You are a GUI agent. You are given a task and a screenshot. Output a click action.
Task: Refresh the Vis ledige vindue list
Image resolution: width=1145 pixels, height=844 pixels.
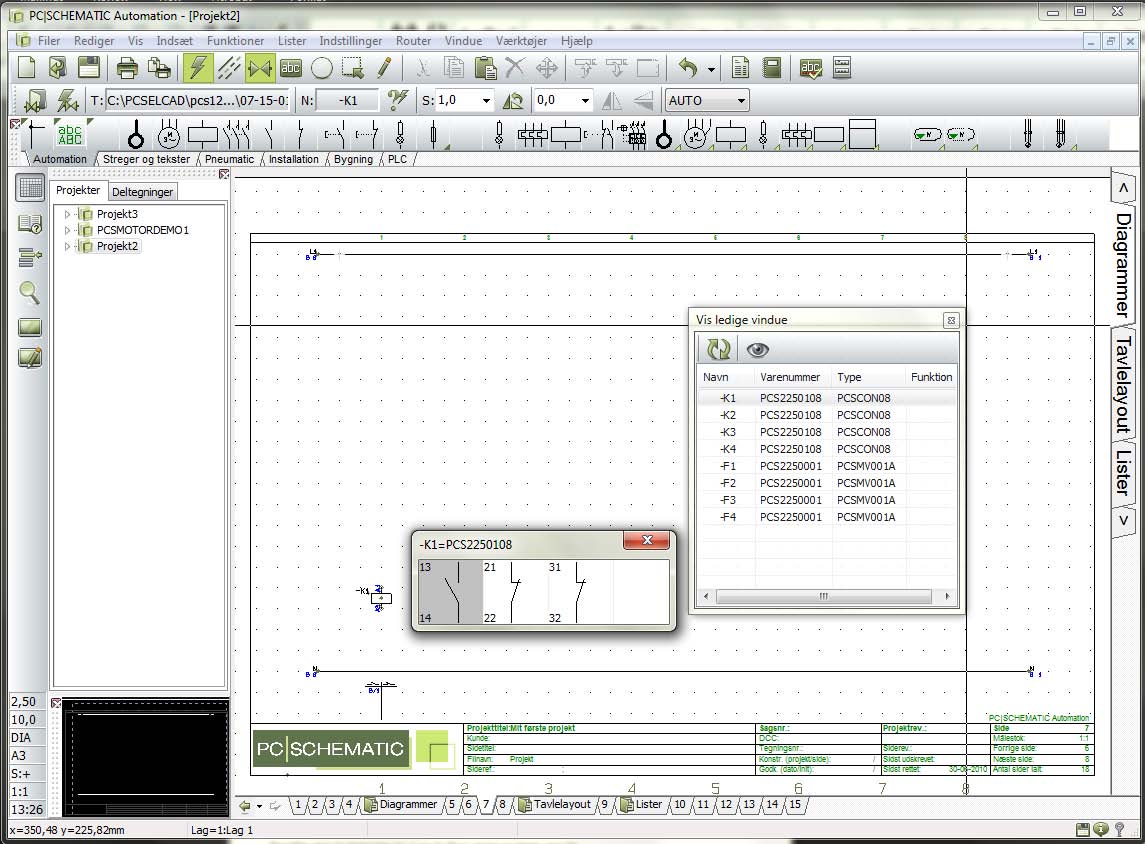718,350
